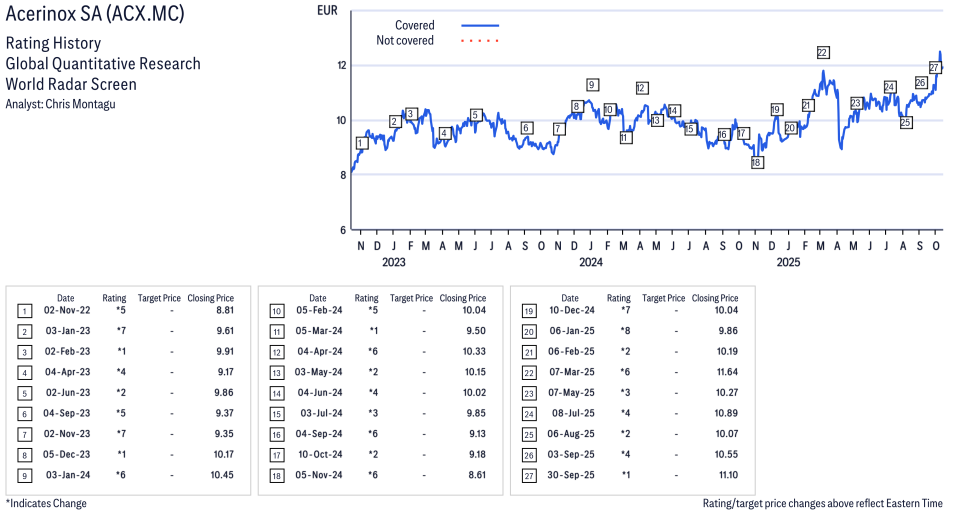Click chart marker 25 on the graph

[x=905, y=123]
